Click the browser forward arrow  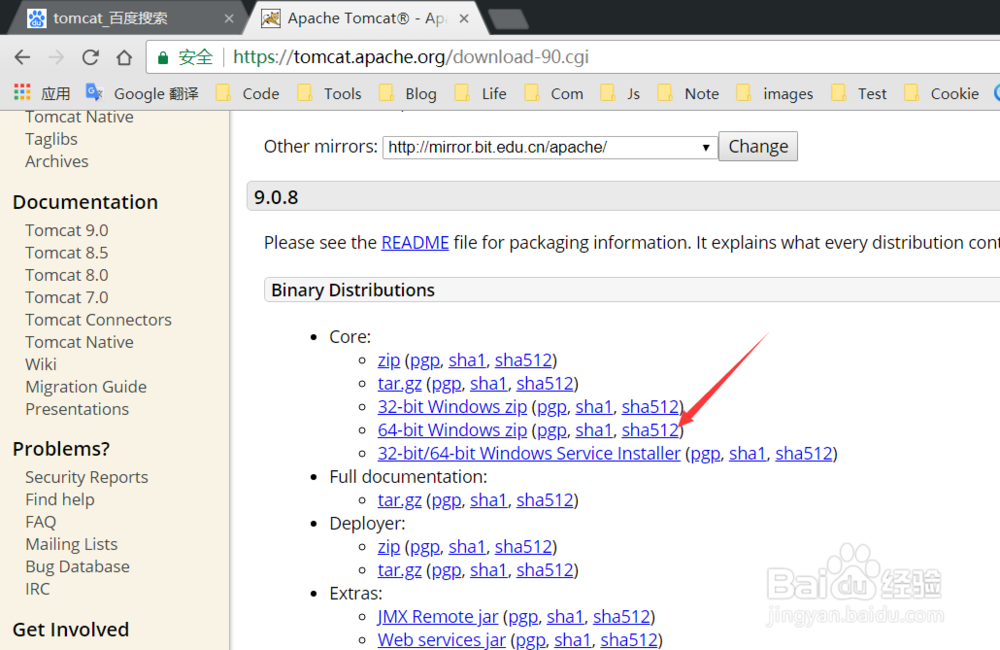(x=56, y=57)
